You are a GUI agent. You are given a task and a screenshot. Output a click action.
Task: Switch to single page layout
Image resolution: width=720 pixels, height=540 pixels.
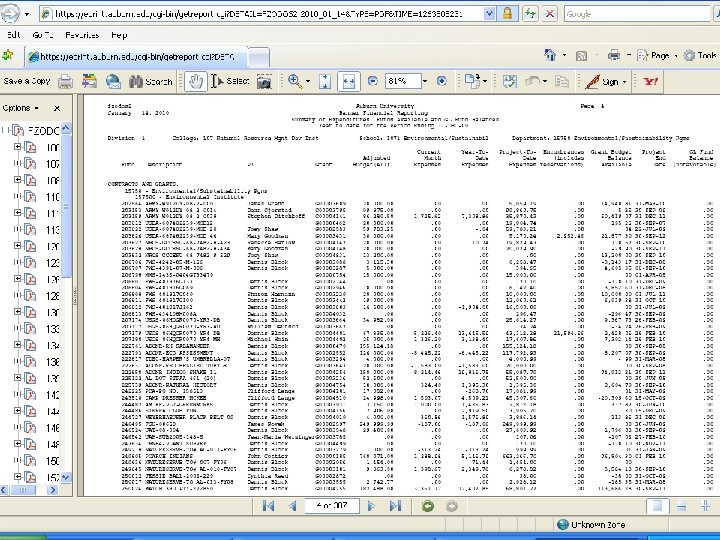pyautogui.click(x=657, y=506)
